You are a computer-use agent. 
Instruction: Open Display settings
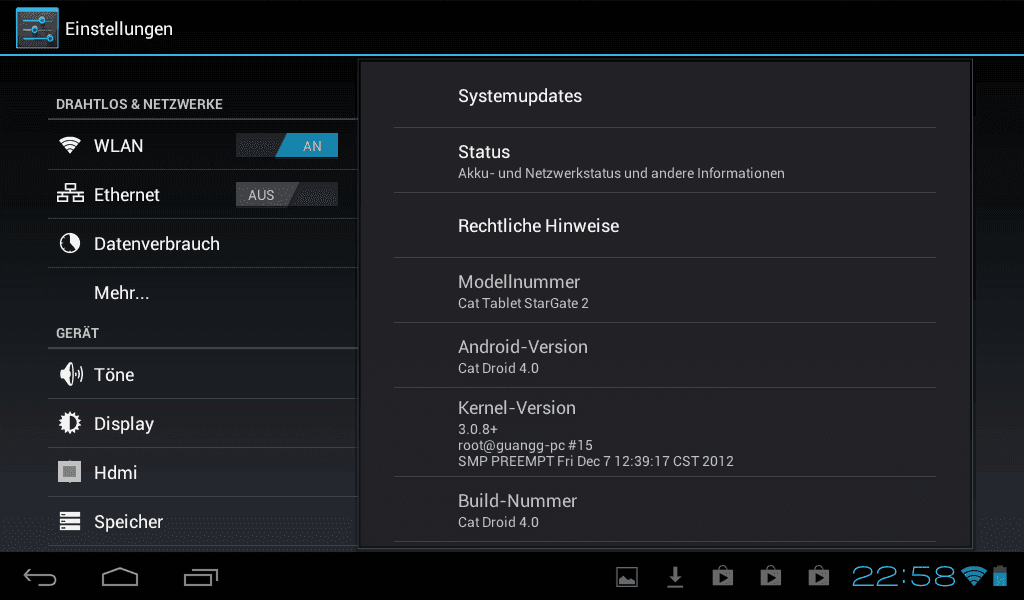pos(202,423)
